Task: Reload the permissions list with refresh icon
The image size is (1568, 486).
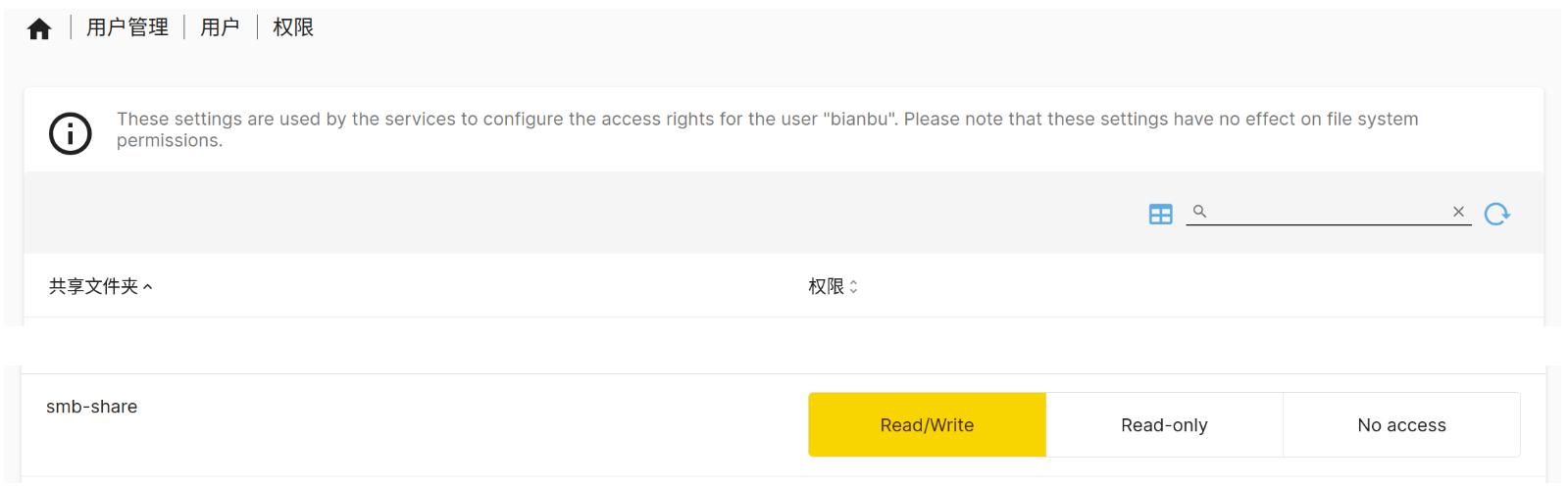Action: [1497, 214]
